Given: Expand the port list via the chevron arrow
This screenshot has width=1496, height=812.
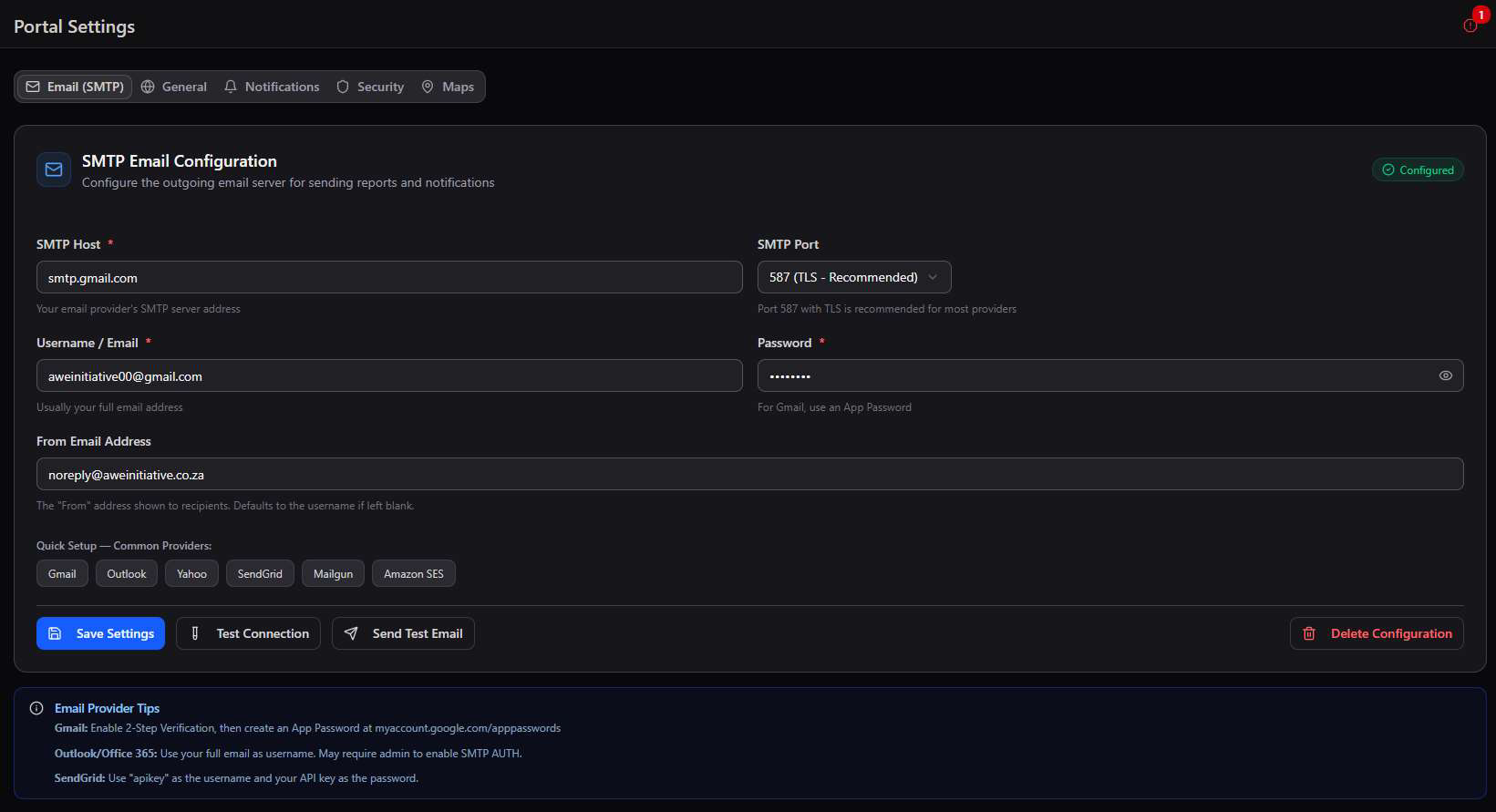Looking at the screenshot, I should (933, 277).
